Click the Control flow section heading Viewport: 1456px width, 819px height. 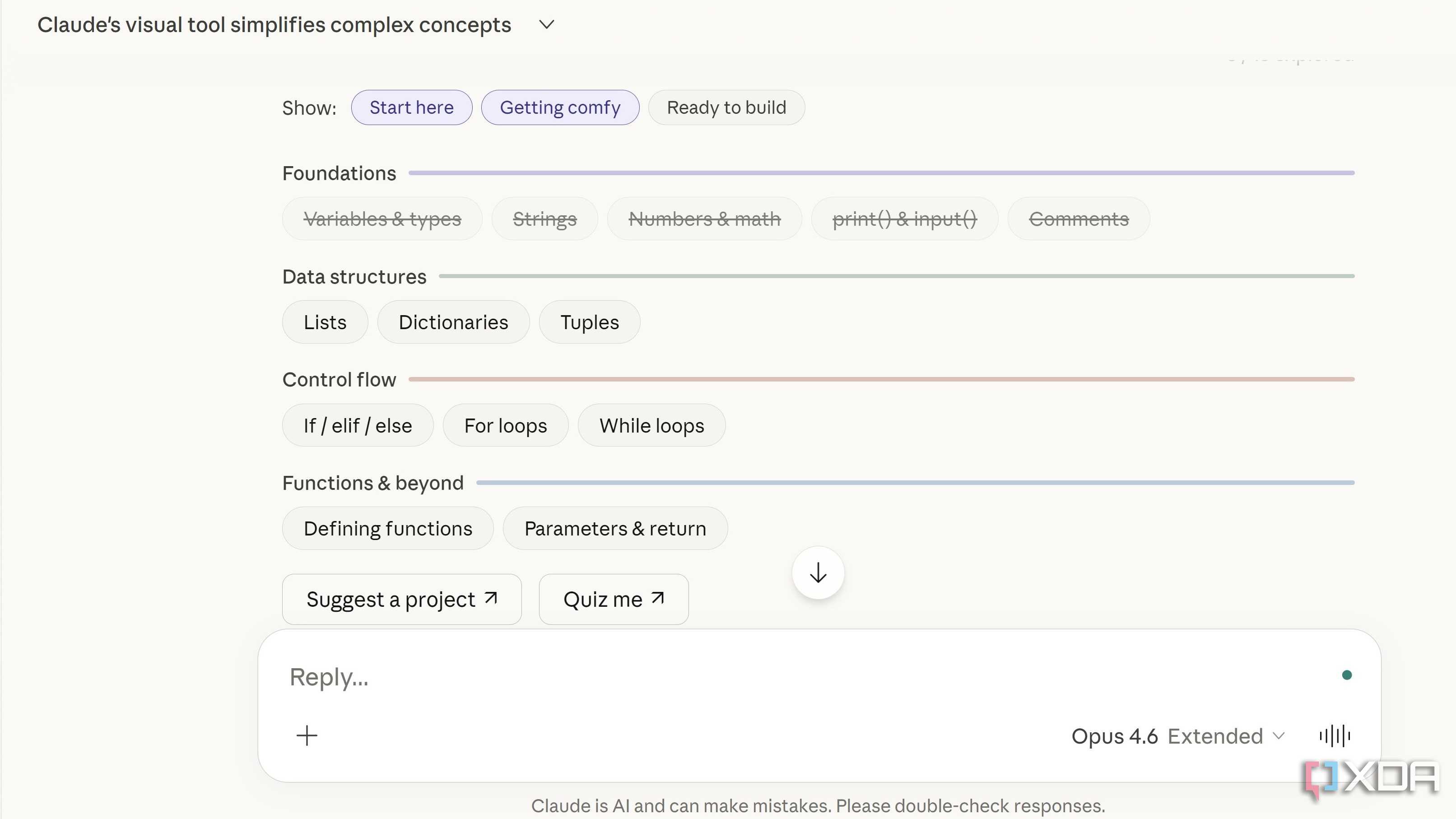[x=339, y=379]
